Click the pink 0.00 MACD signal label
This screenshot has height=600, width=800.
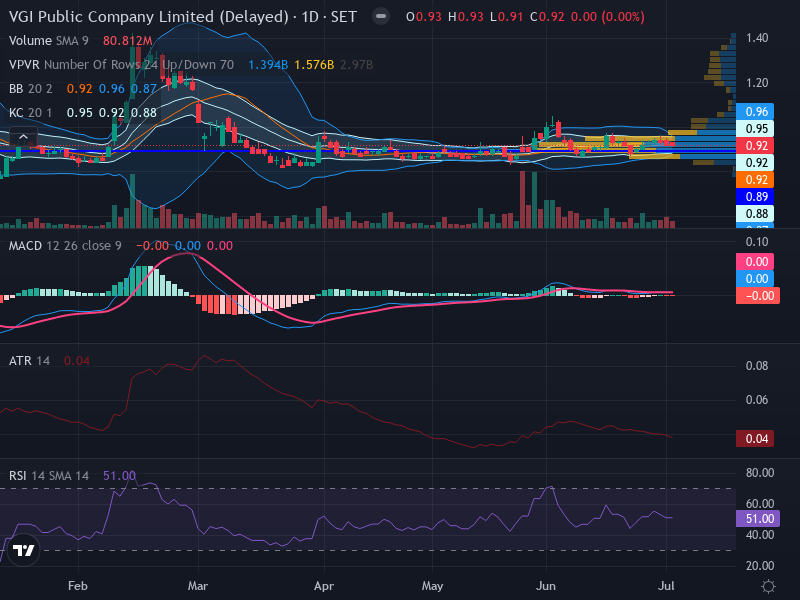[755, 262]
